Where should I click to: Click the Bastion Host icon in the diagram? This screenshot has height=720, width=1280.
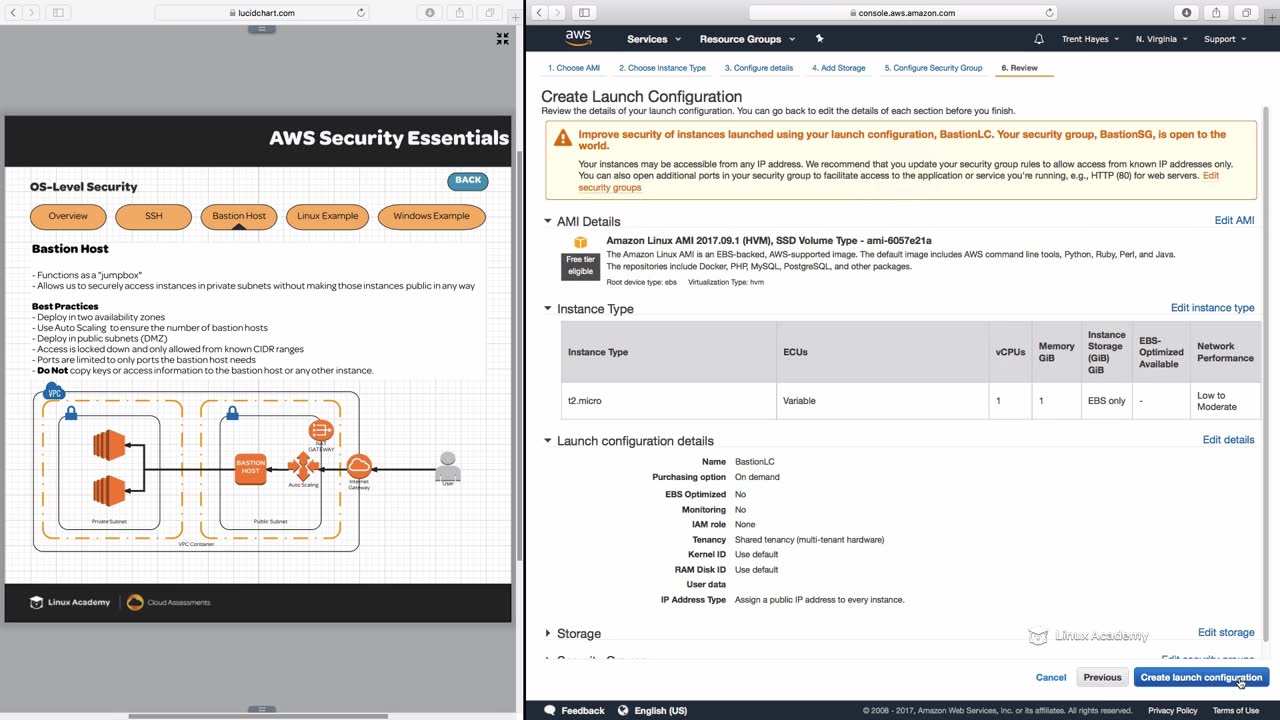pos(251,468)
